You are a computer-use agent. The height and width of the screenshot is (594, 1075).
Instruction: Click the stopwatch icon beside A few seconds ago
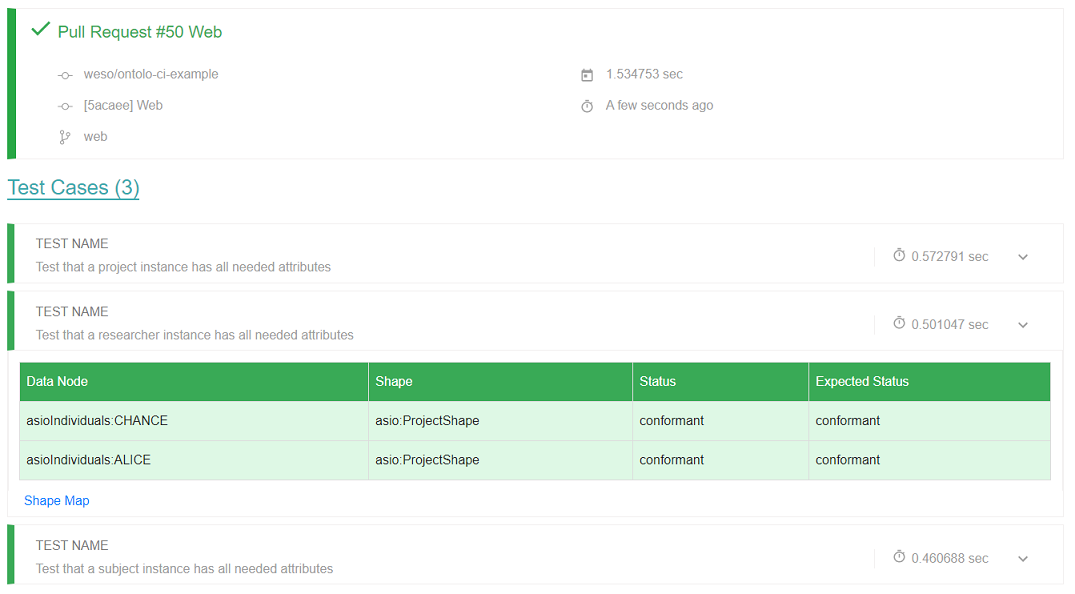587,106
